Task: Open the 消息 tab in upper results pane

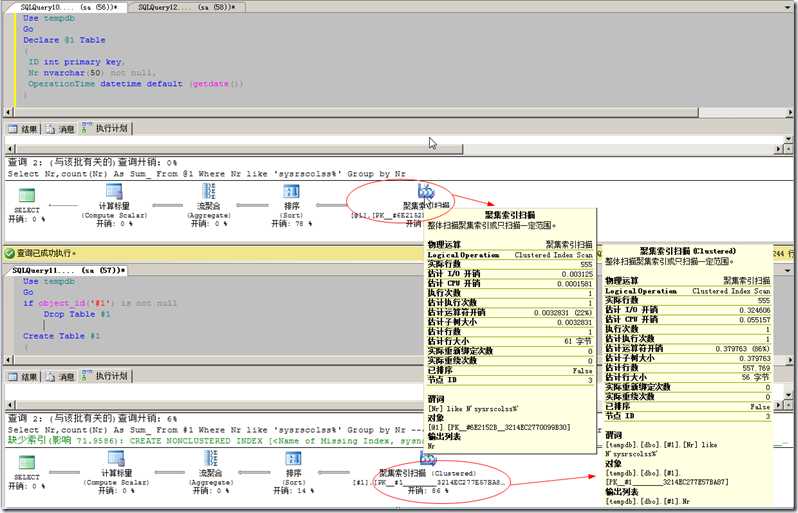Action: (60, 129)
